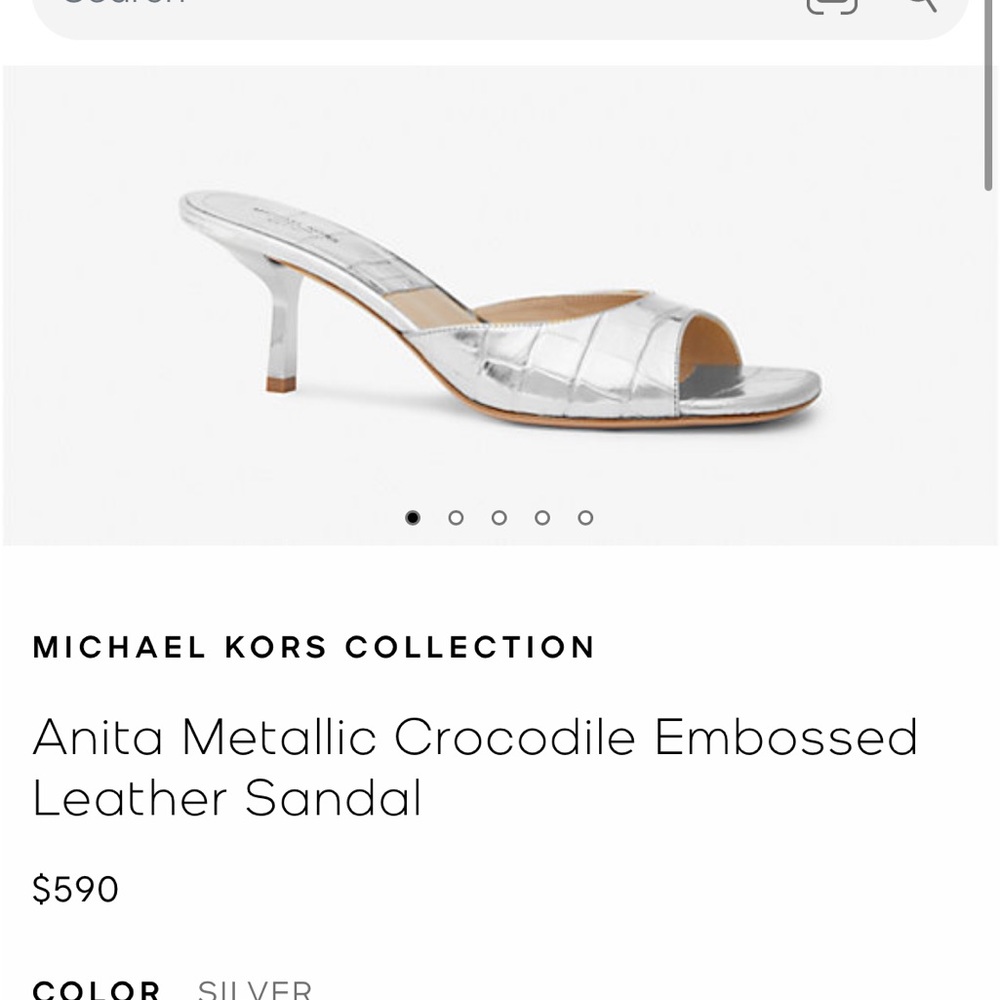Open the MICHAEL KORS COLLECTION brand page
Image resolution: width=1000 pixels, height=1000 pixels.
[x=314, y=647]
